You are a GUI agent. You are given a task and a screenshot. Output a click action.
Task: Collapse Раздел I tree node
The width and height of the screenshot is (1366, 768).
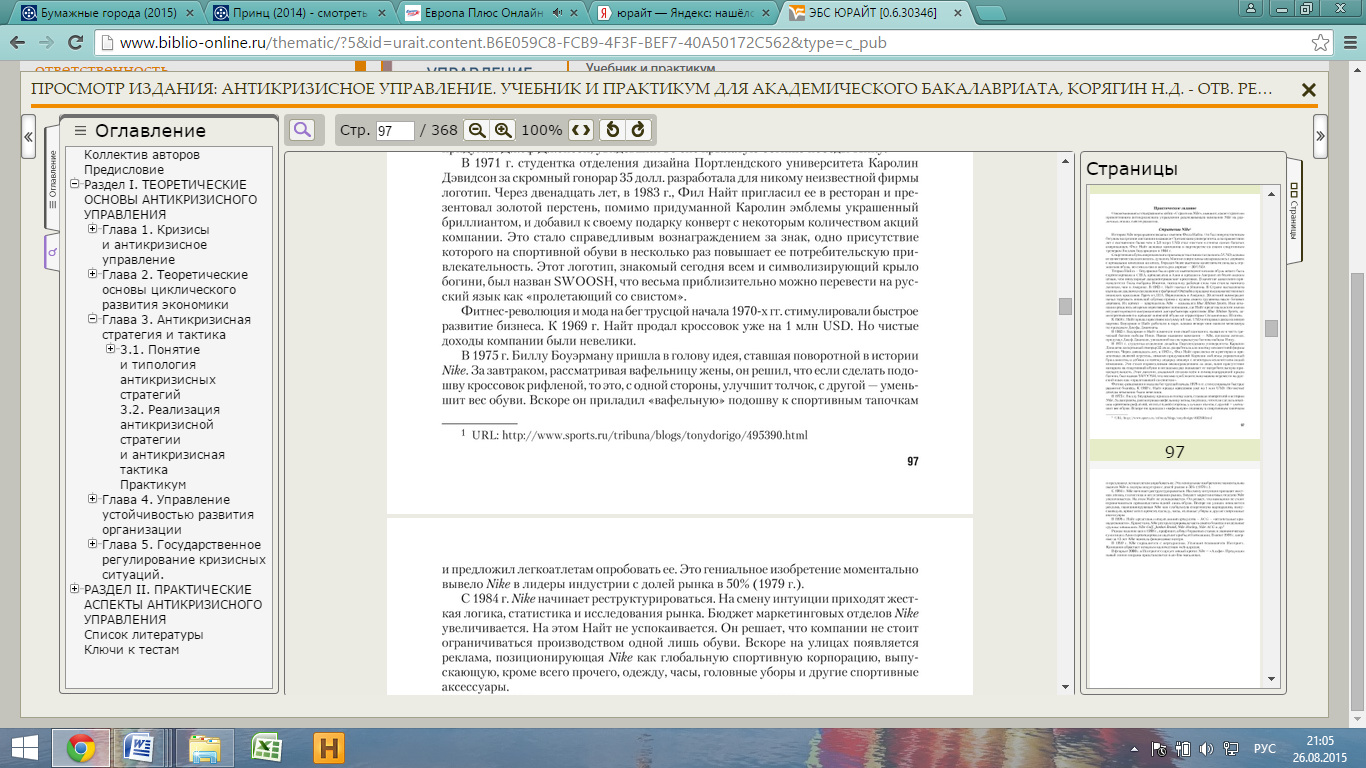tap(75, 185)
